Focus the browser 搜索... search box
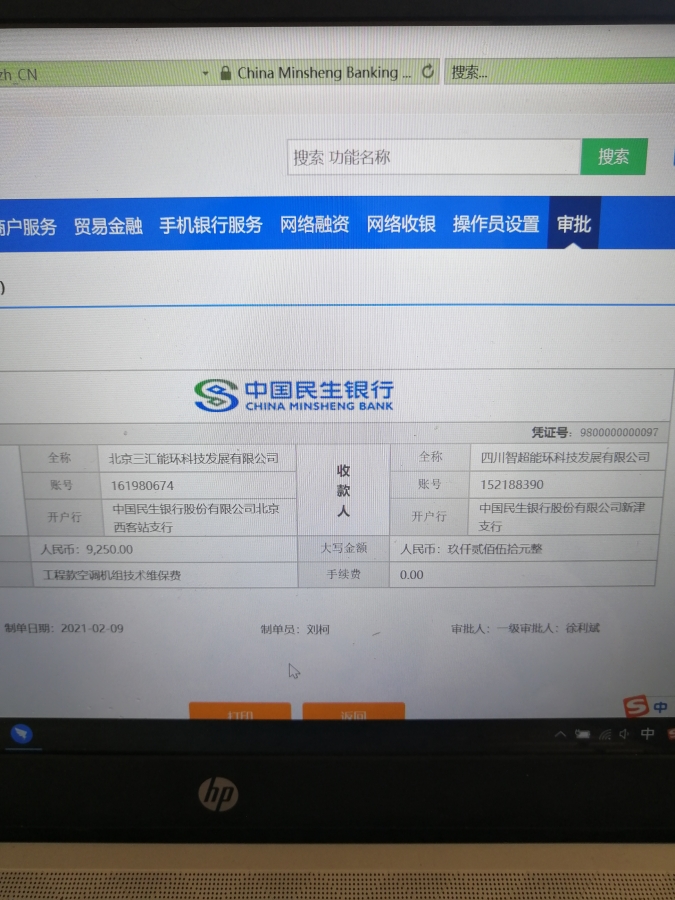The width and height of the screenshot is (675, 900). pos(560,72)
